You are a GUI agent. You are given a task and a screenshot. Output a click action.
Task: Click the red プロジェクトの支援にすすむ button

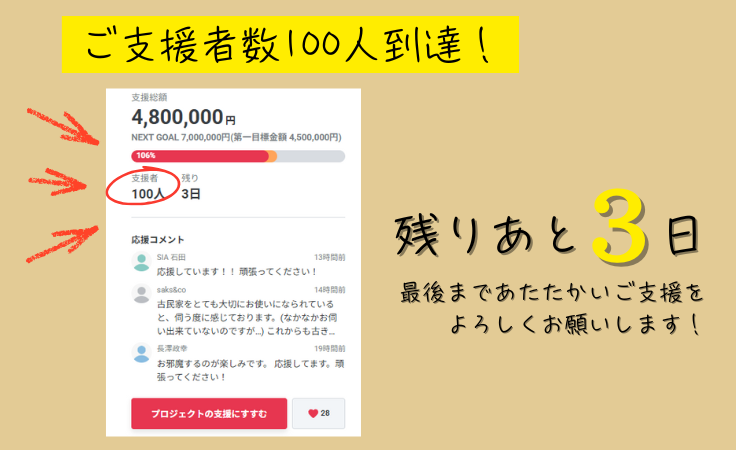click(x=209, y=413)
